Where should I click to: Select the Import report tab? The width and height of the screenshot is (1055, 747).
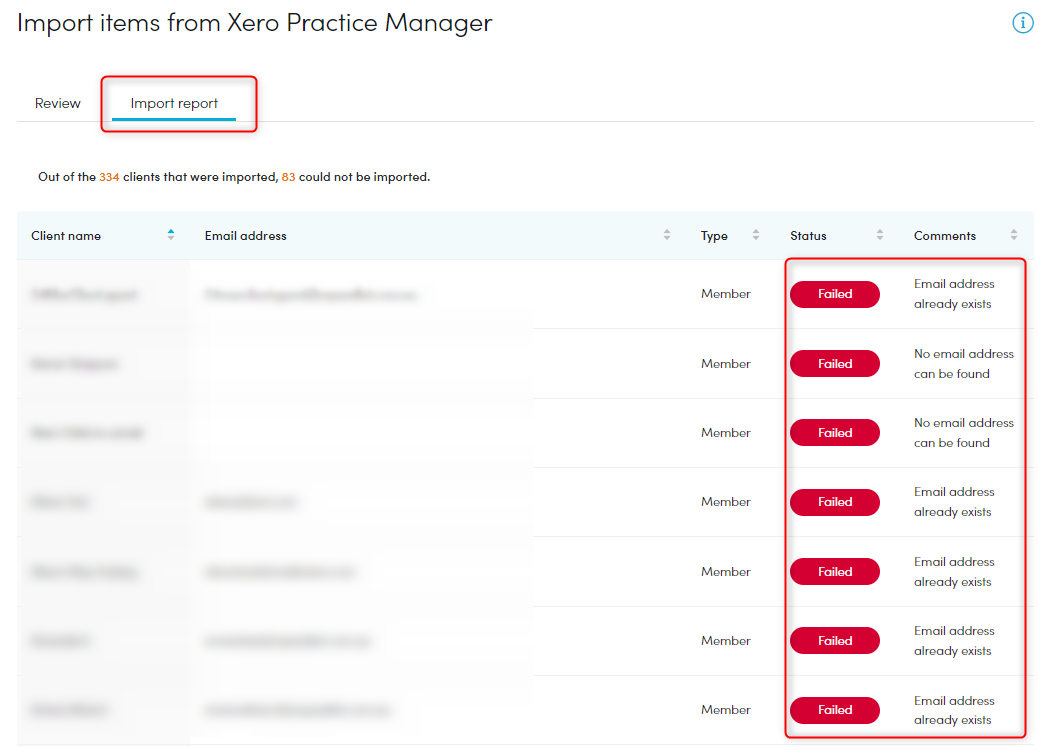(x=174, y=103)
